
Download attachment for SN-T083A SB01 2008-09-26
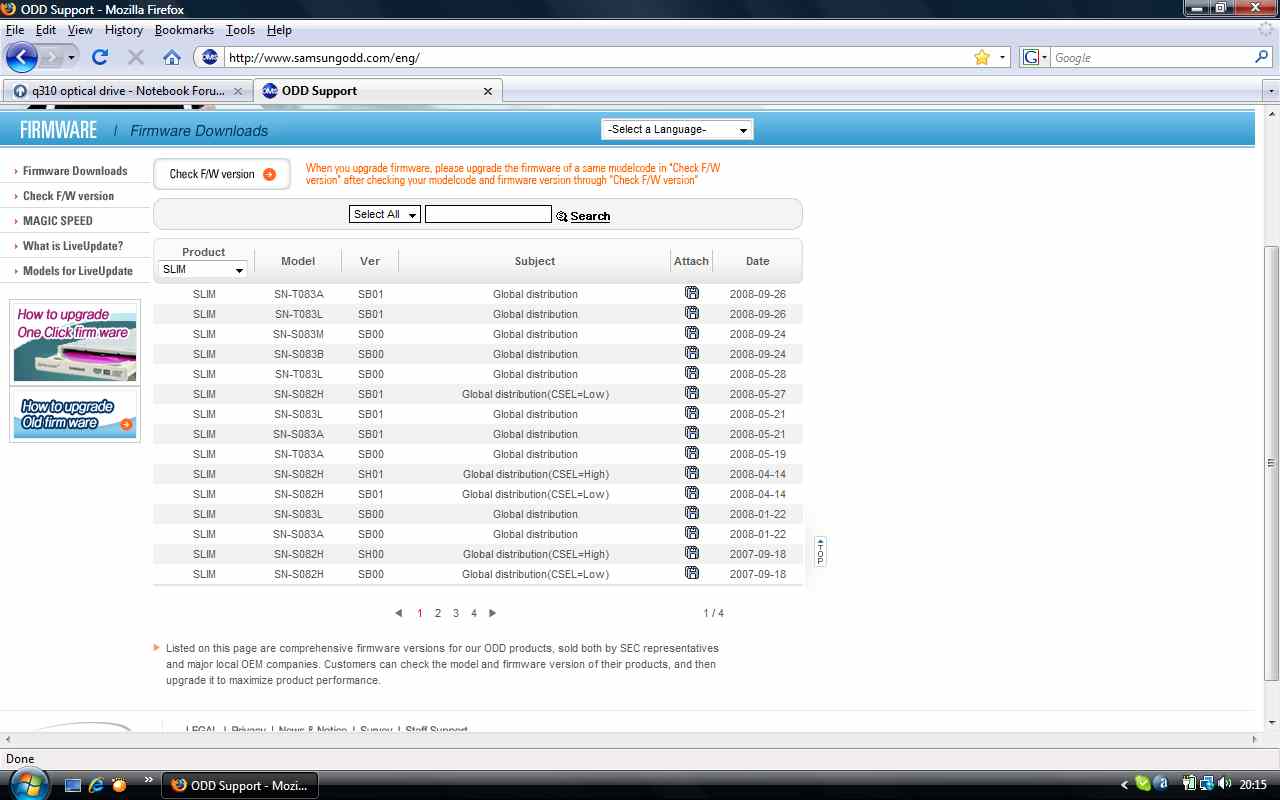point(692,293)
